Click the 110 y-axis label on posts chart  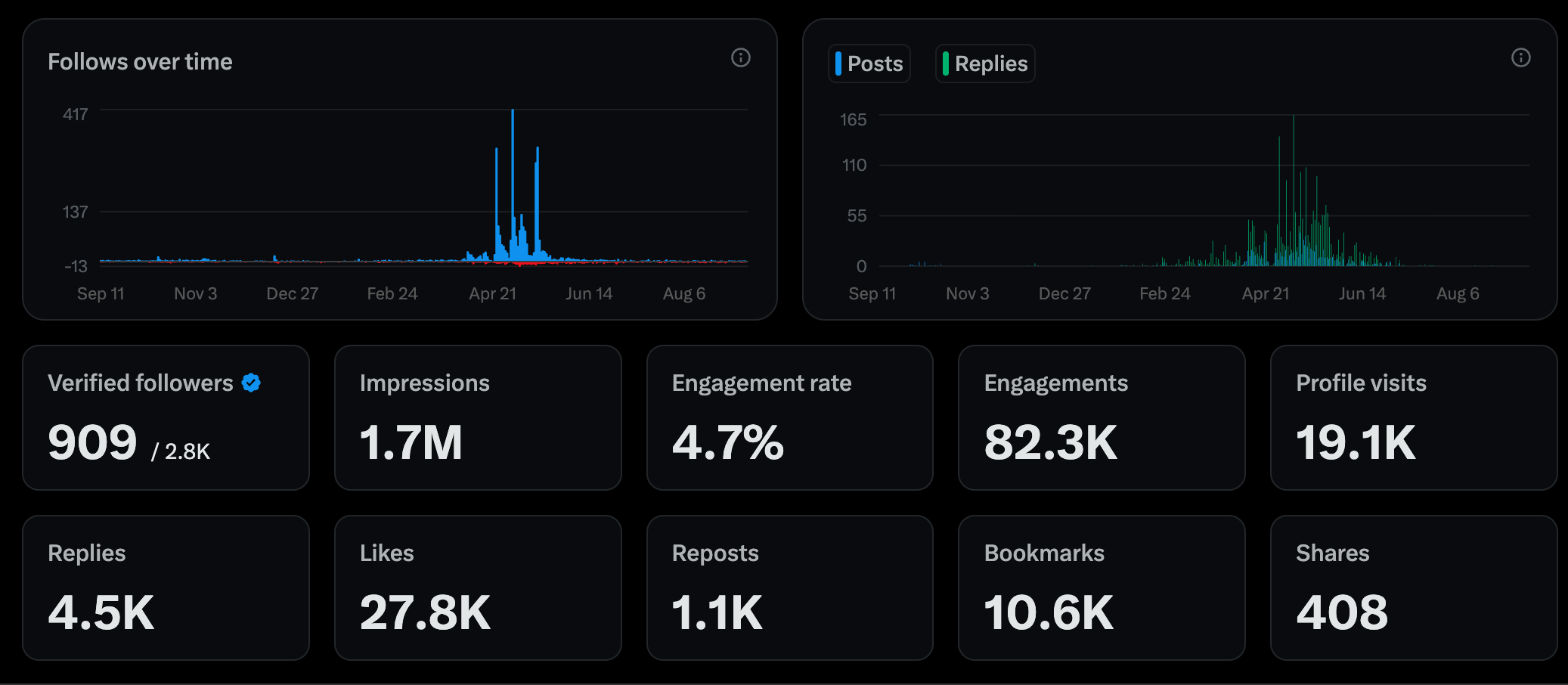pyautogui.click(x=854, y=166)
